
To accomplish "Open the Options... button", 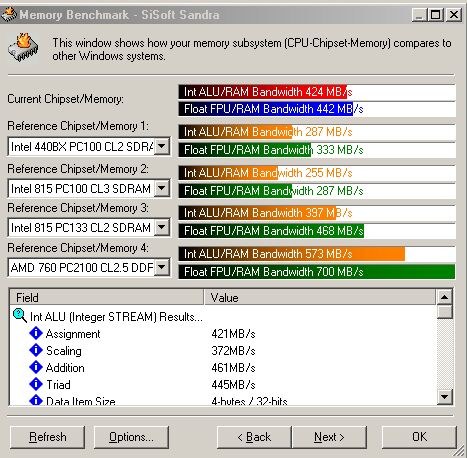I will 131,437.
